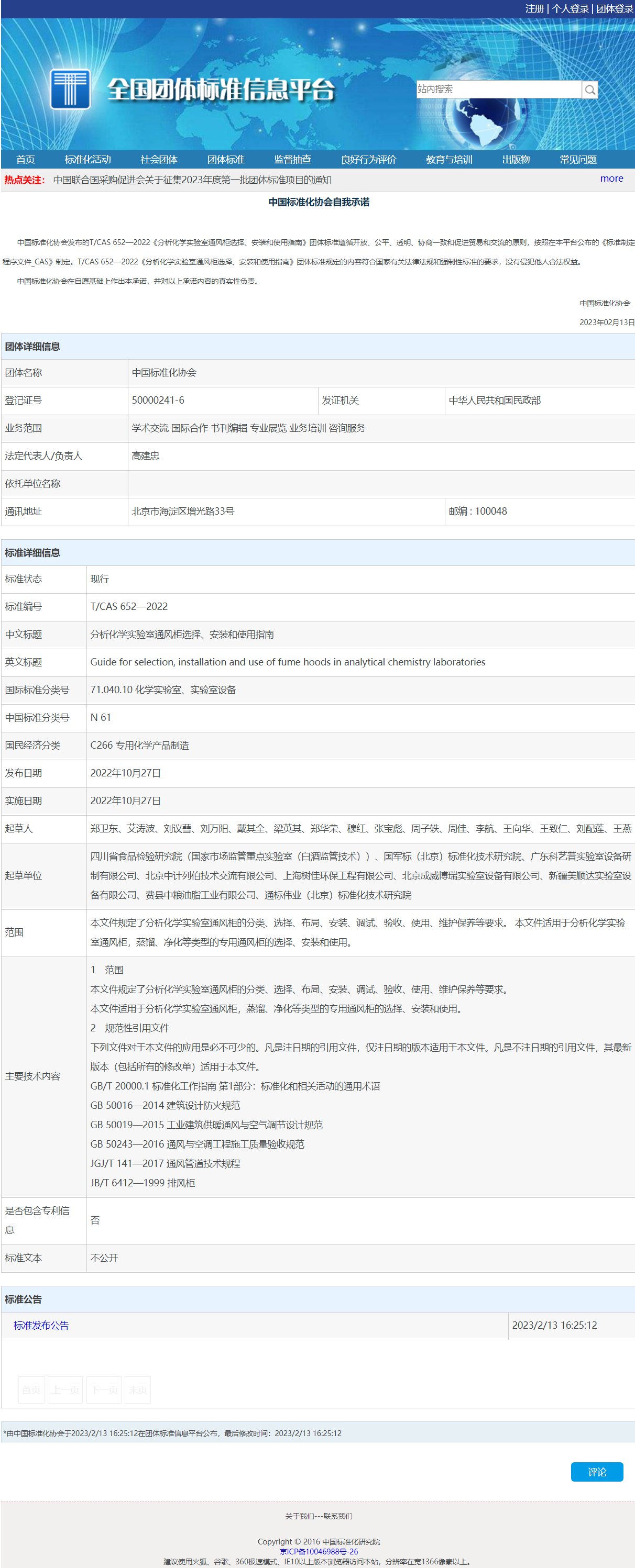Open the 京ICP备10046988号-26 link

pyautogui.click(x=319, y=1551)
